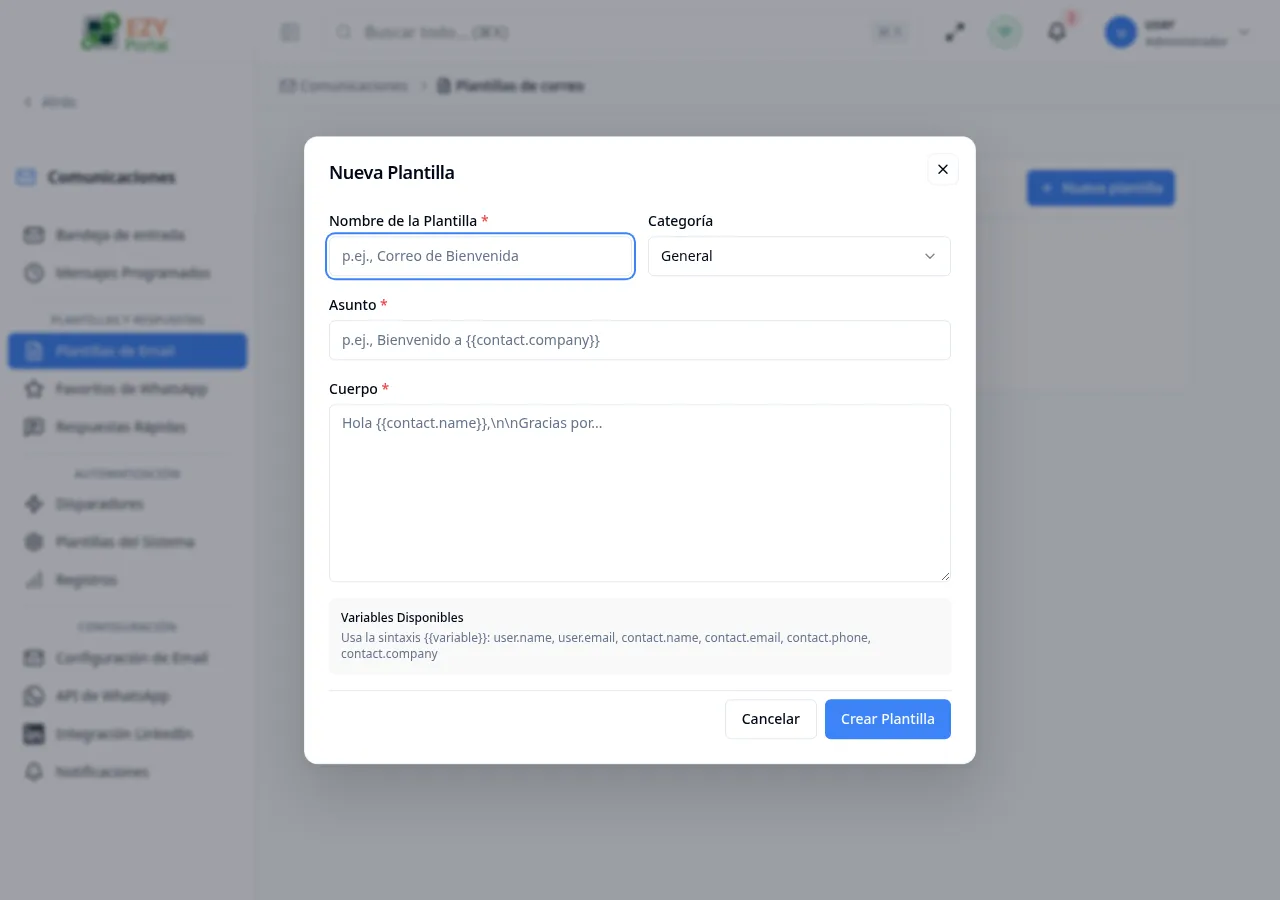Open Integración LinkedIn sidebar item
The image size is (1280, 900).
[127, 734]
